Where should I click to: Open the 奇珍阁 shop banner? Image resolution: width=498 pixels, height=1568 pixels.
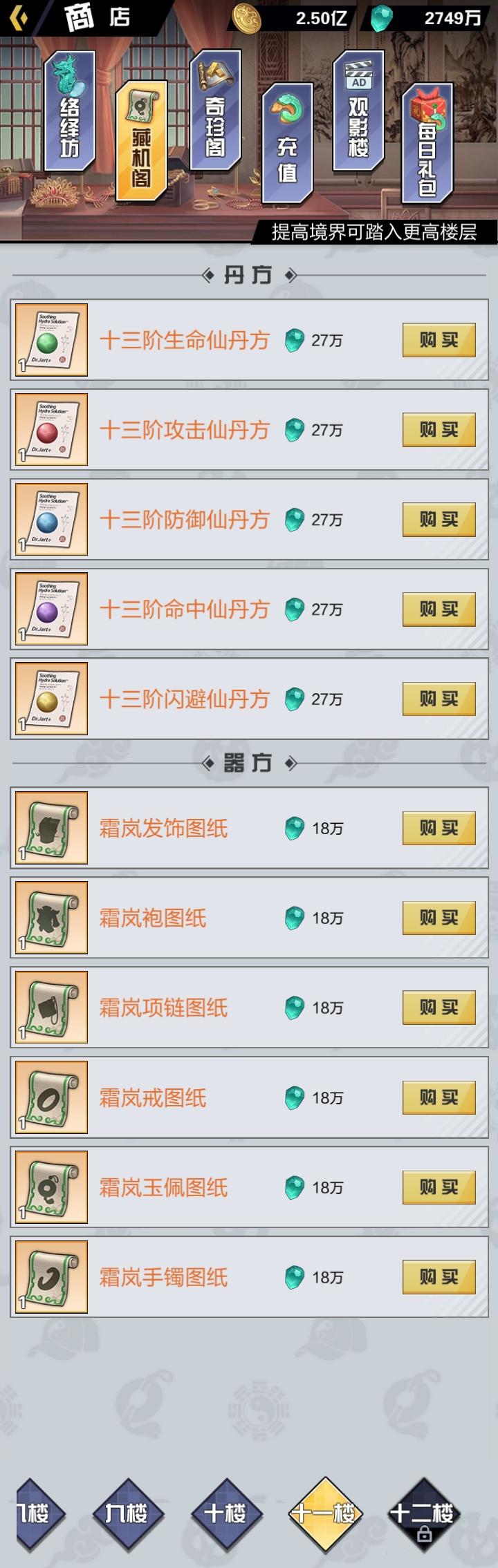click(215, 109)
